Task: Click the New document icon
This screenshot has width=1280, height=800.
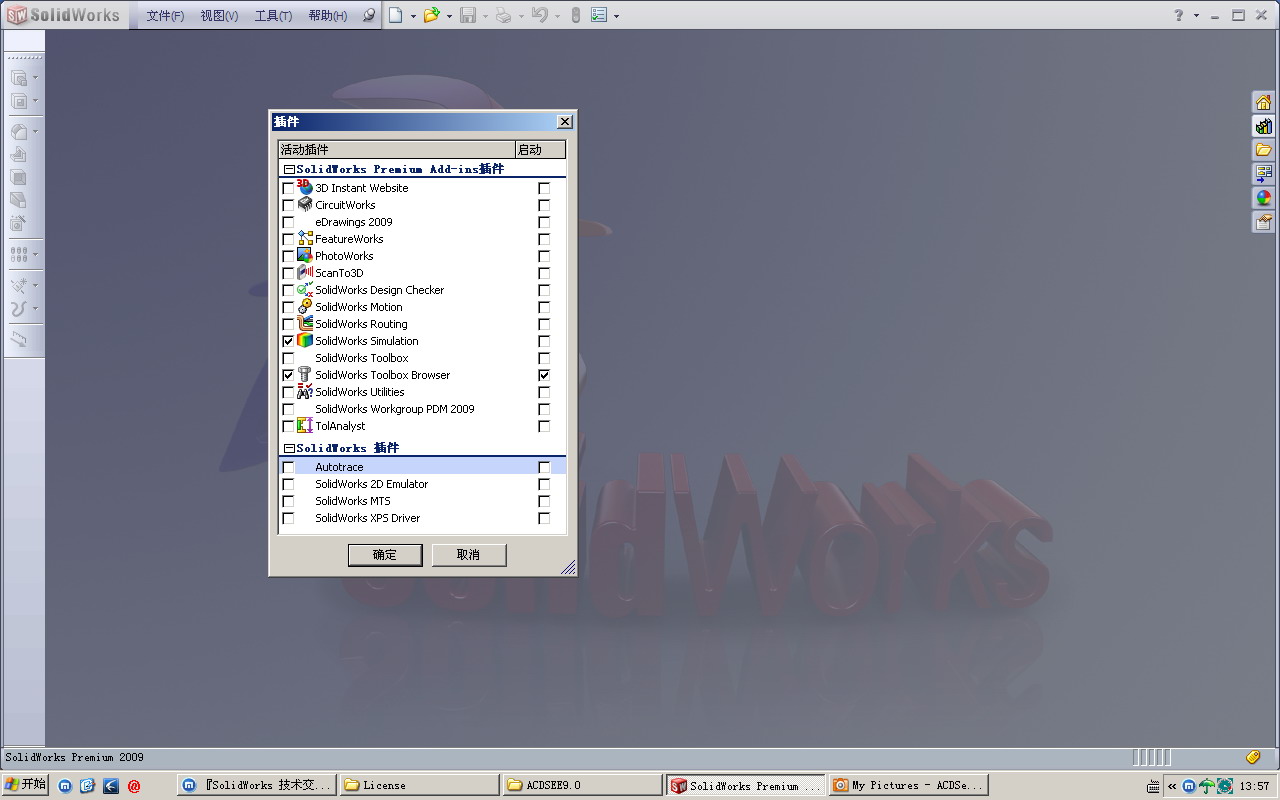Action: 396,15
